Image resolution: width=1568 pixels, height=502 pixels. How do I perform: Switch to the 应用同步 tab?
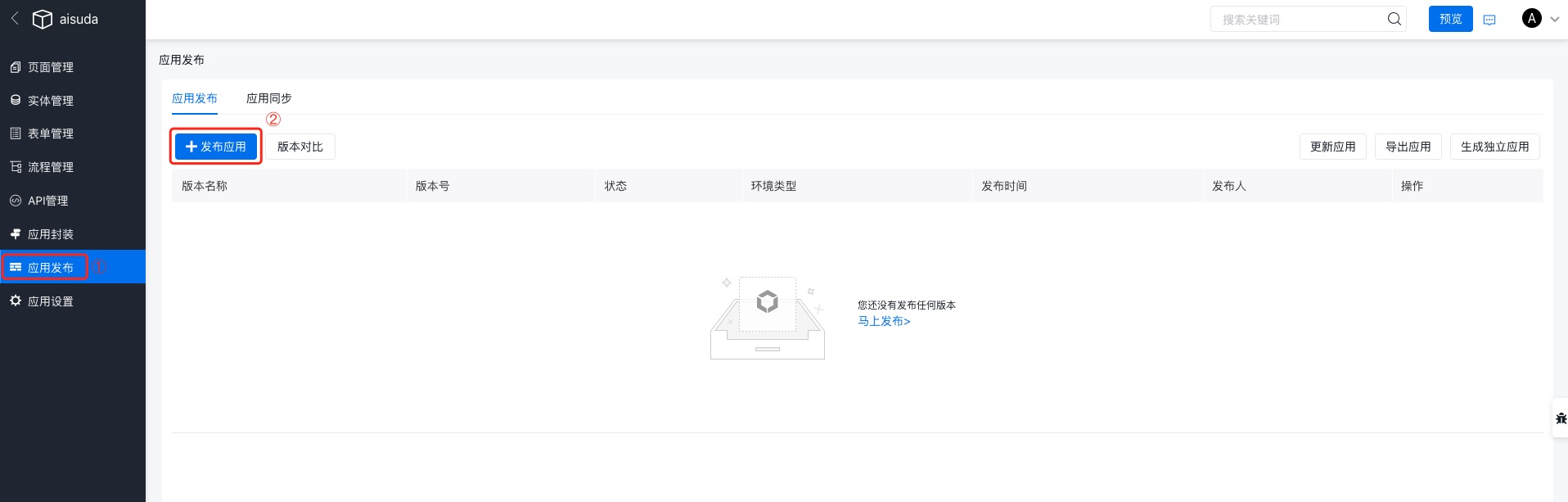268,98
